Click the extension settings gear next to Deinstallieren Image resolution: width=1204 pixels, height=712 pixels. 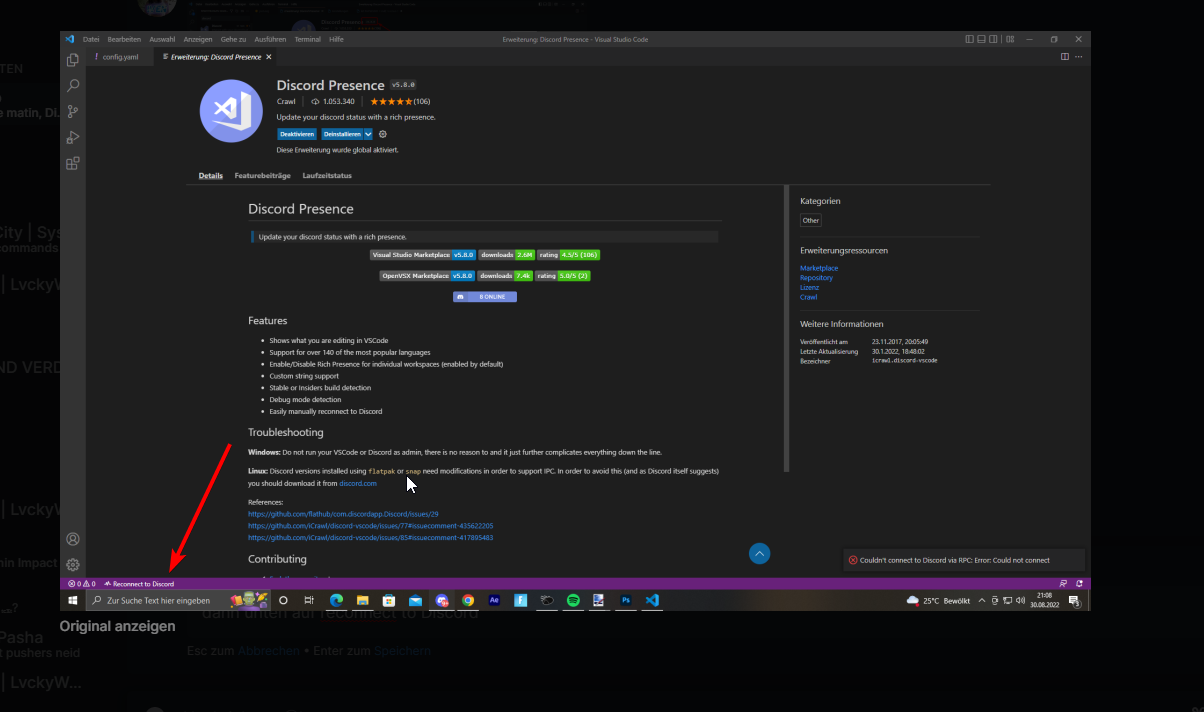pyautogui.click(x=383, y=134)
